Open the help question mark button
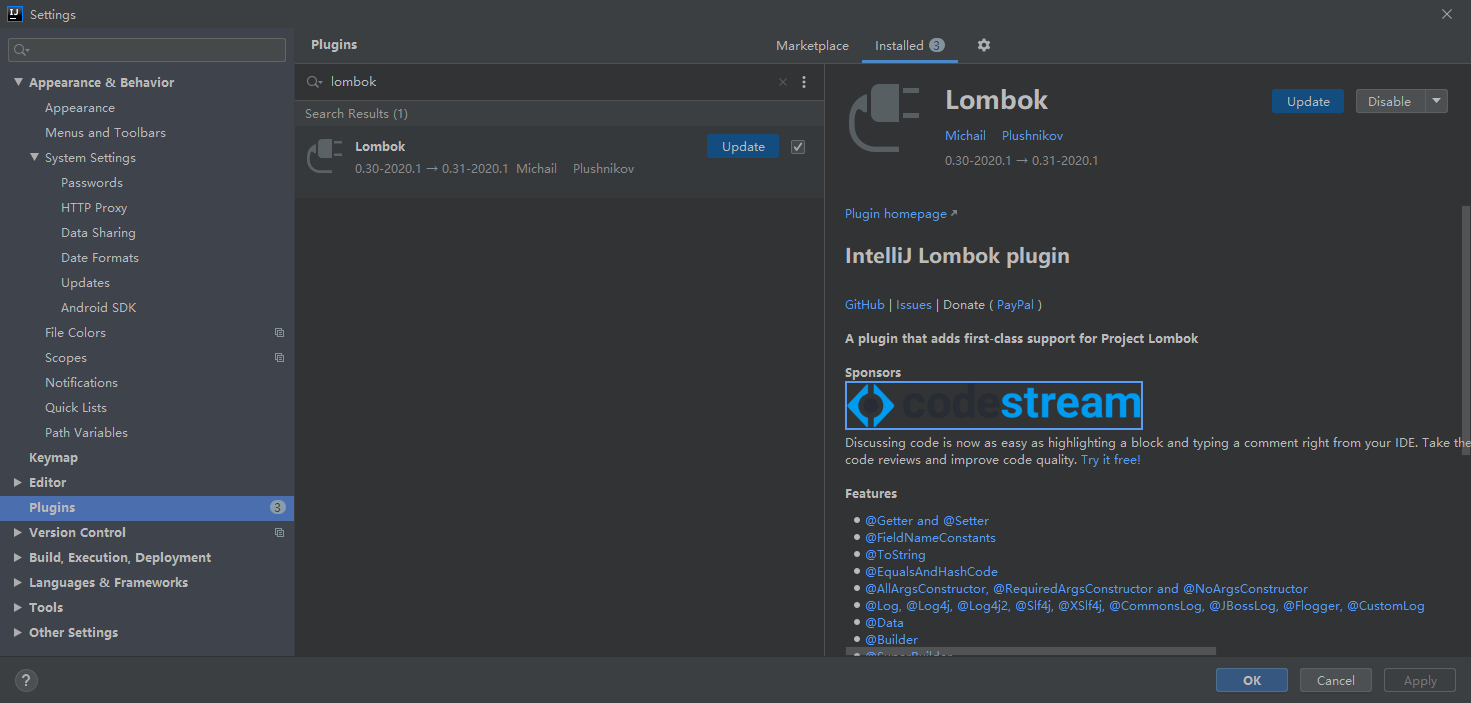The image size is (1471, 703). [x=27, y=681]
